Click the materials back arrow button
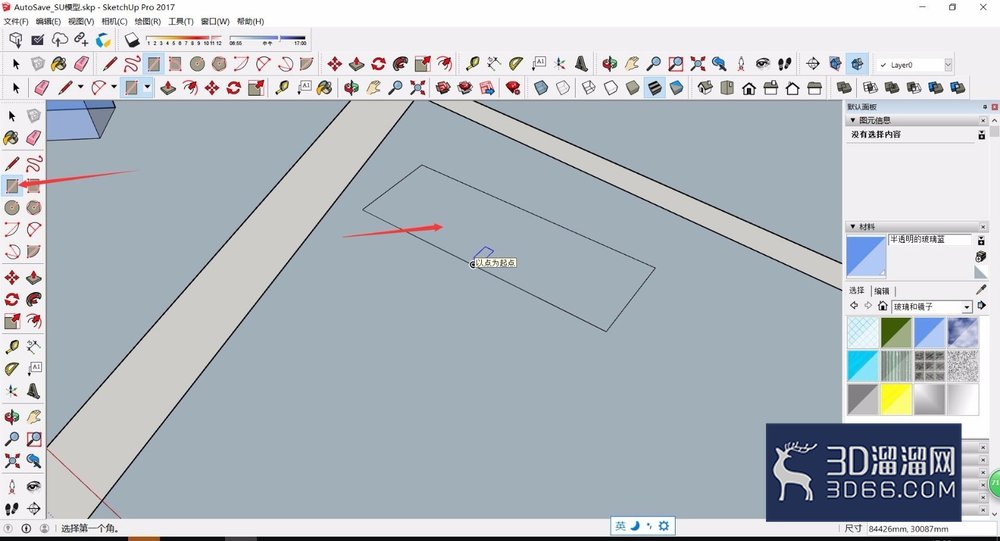Screen dimensions: 1000x541 pos(854,306)
